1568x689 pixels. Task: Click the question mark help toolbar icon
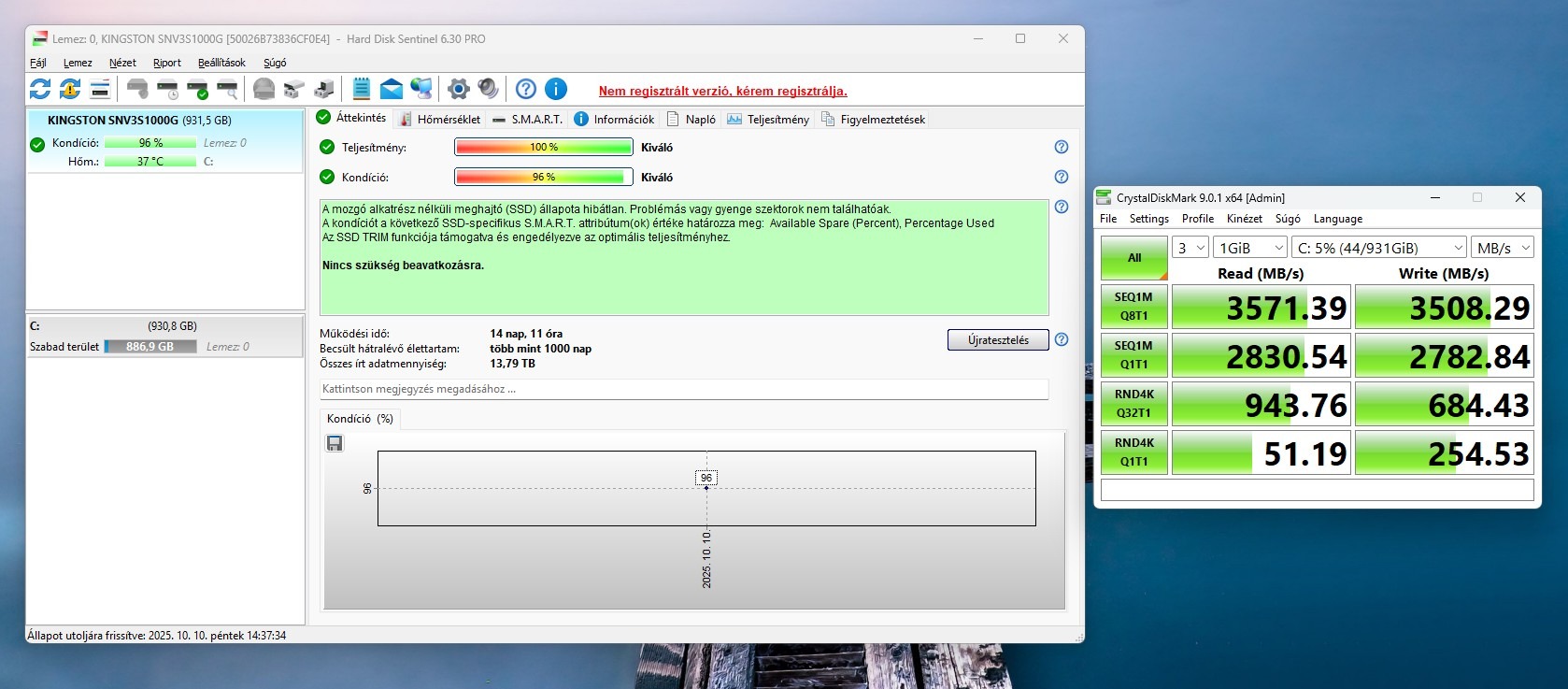pyautogui.click(x=526, y=89)
